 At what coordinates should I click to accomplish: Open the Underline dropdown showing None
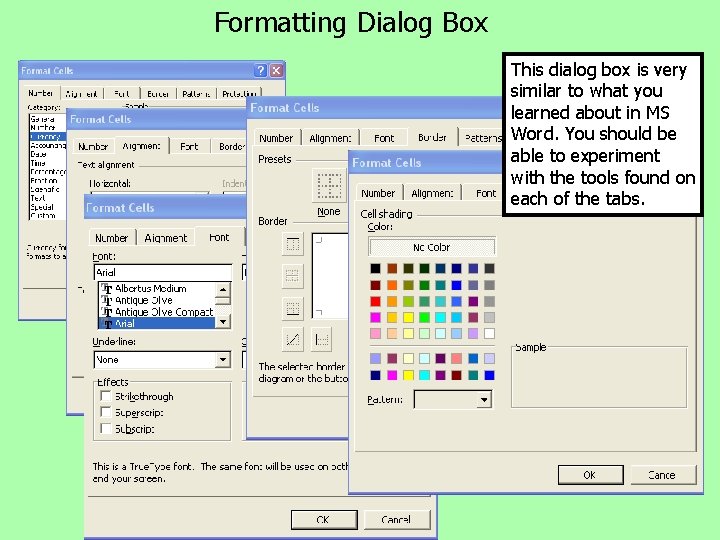coord(223,360)
